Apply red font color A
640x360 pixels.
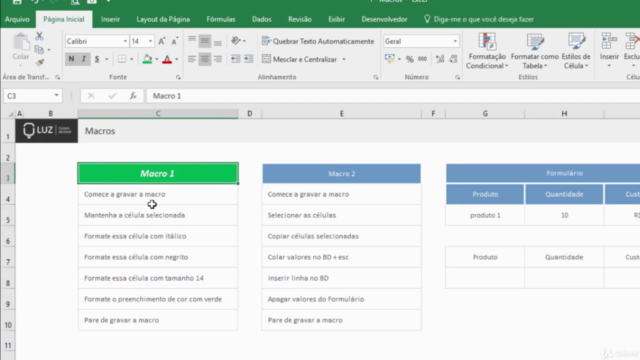[x=167, y=59]
